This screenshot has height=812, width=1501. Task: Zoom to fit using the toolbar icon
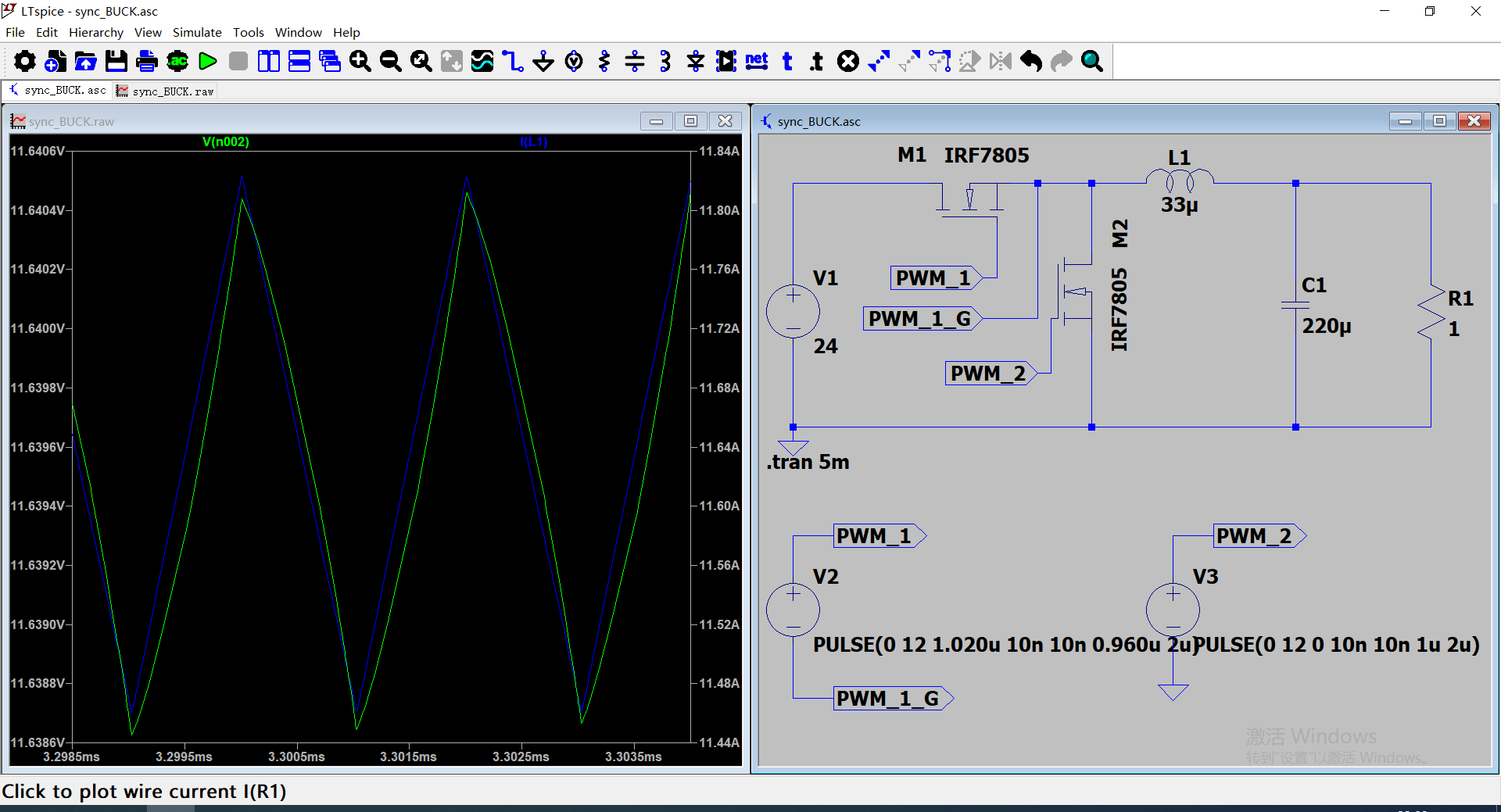(x=421, y=61)
